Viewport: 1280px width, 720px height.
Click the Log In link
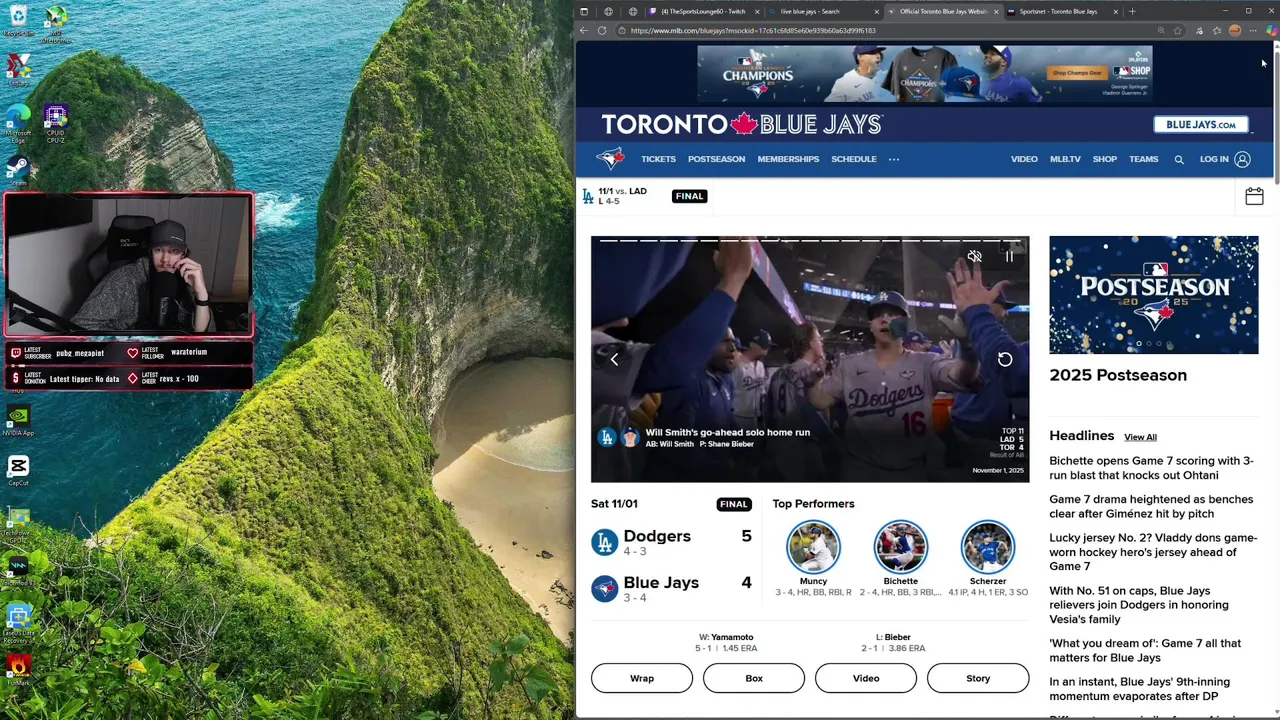tap(1214, 159)
